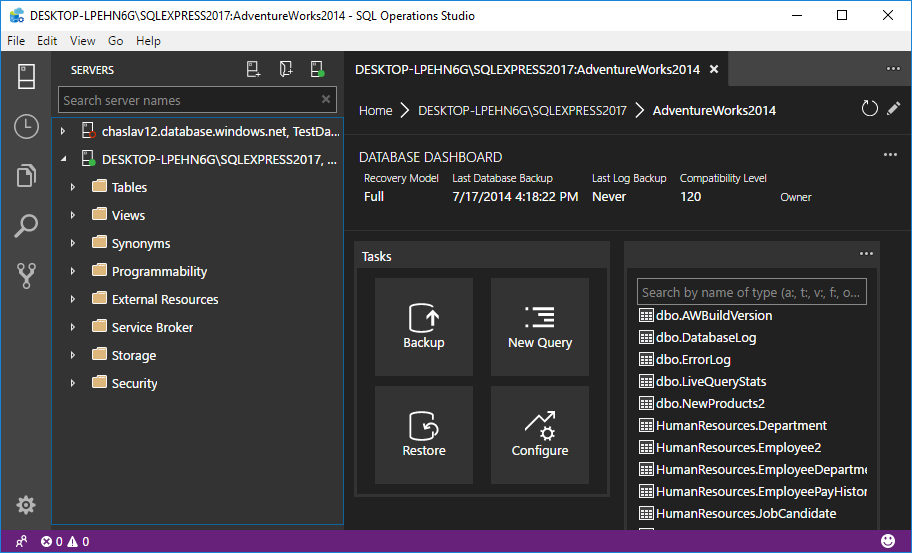Click the Search server names field

(188, 100)
